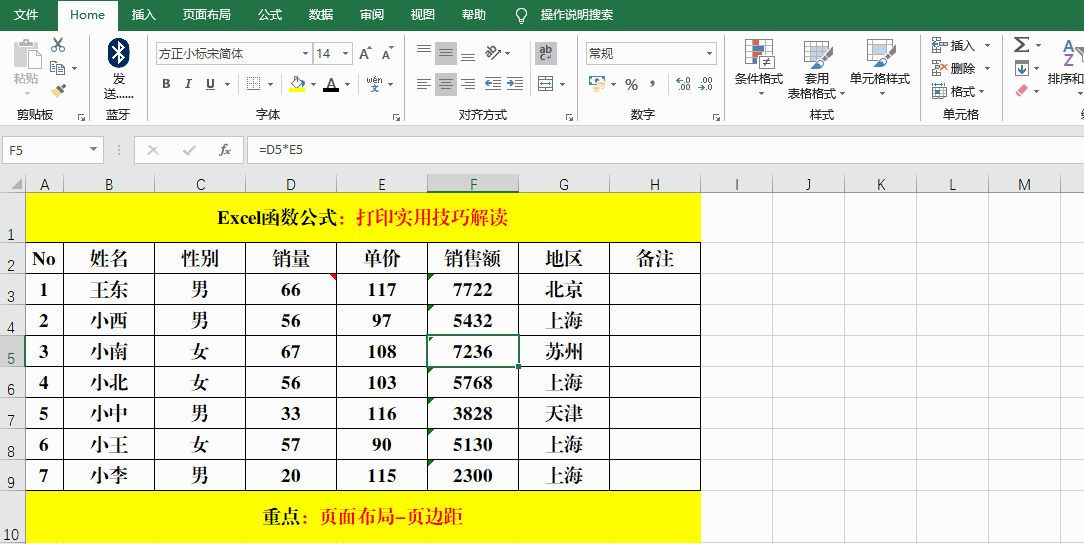Switch to the 公式 tab
Screen dimensions: 1084x544
point(270,15)
